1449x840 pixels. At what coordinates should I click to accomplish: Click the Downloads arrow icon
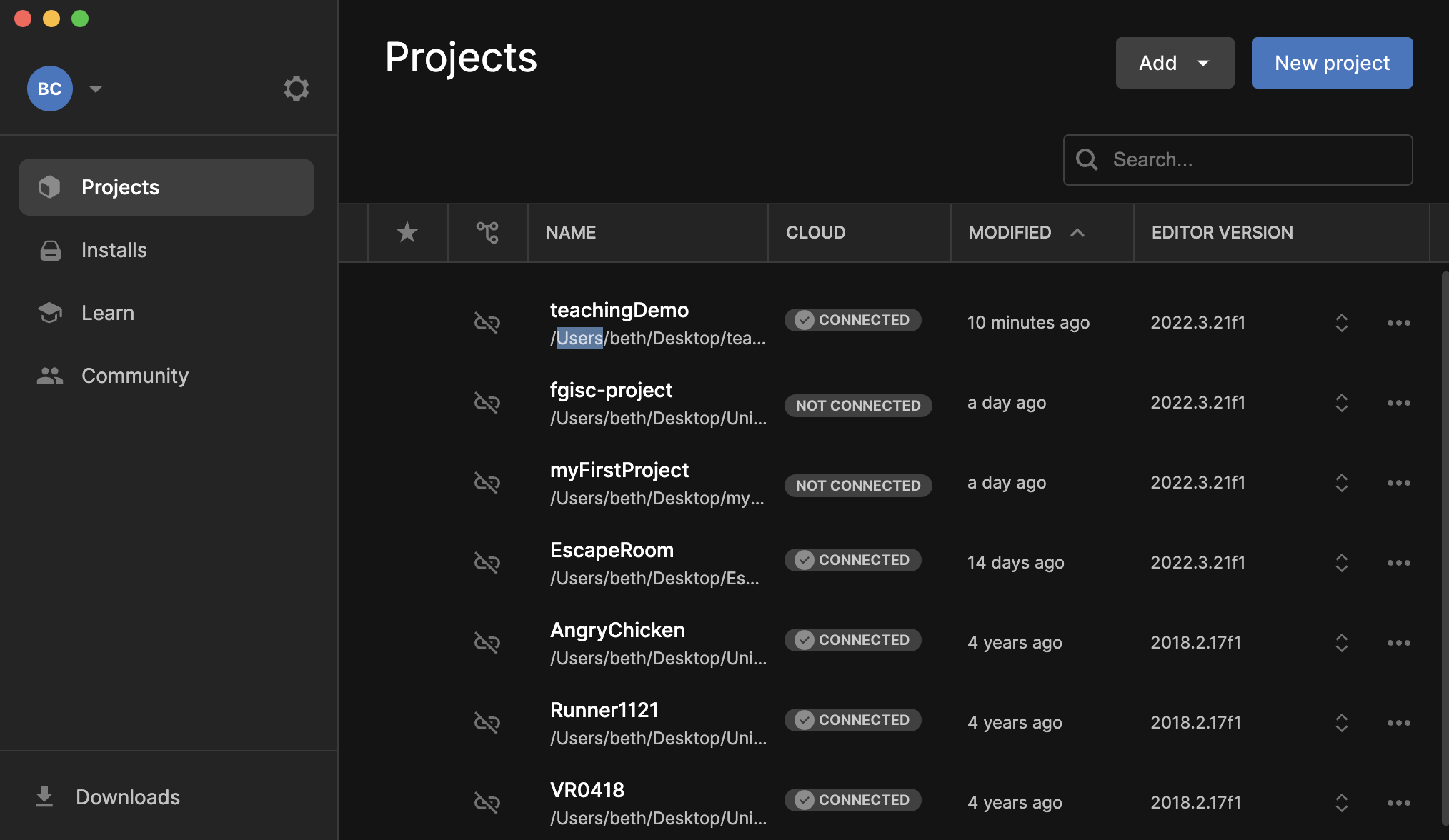click(x=44, y=796)
